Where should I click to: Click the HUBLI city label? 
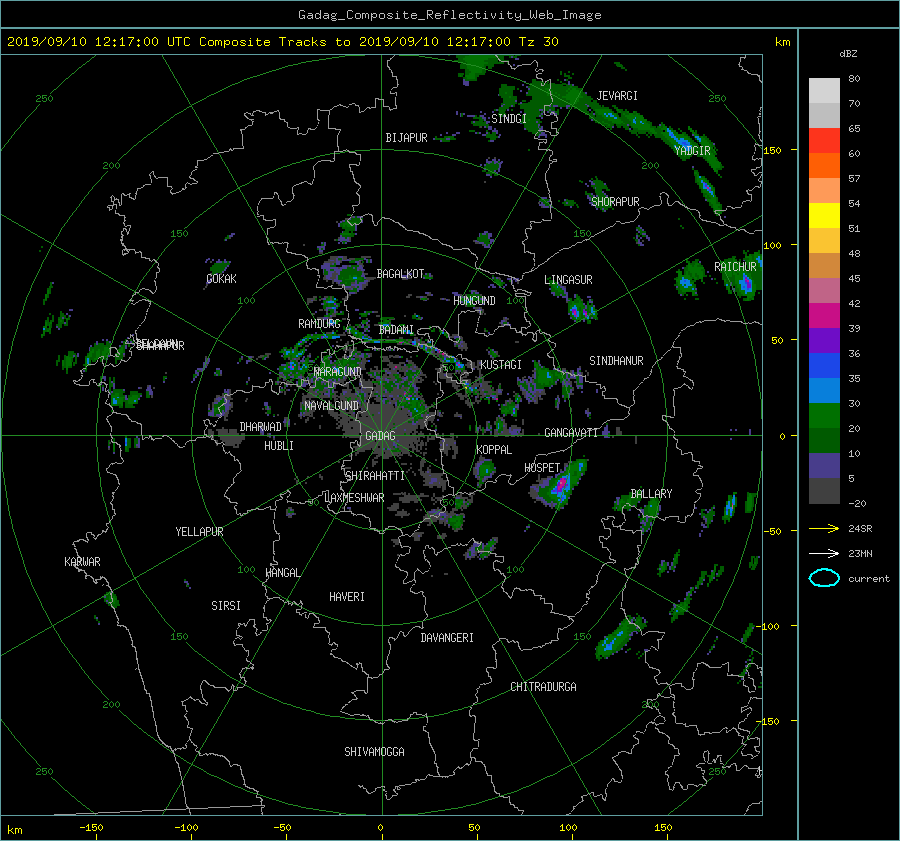click(278, 446)
